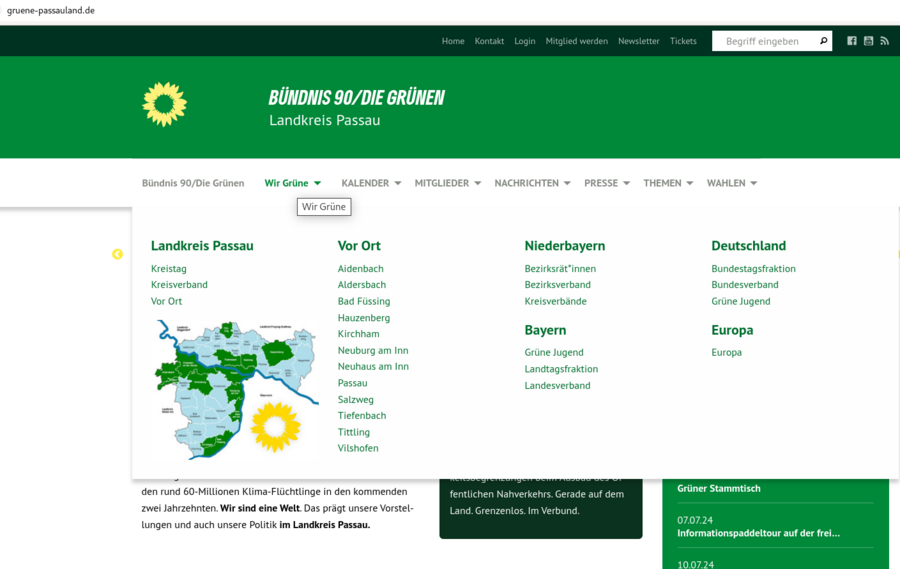This screenshot has width=900, height=569.
Task: Open the NACHRICHTEN dropdown menu
Action: click(x=532, y=183)
